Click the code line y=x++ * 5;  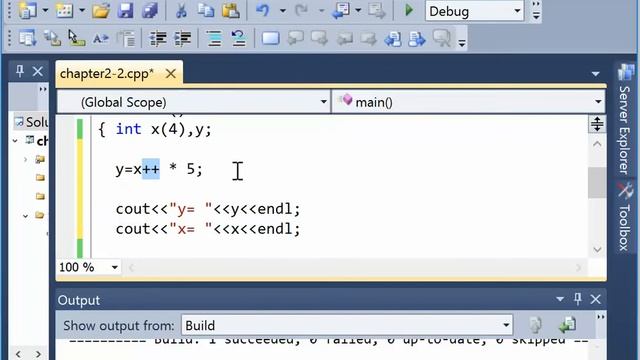[x=159, y=169]
